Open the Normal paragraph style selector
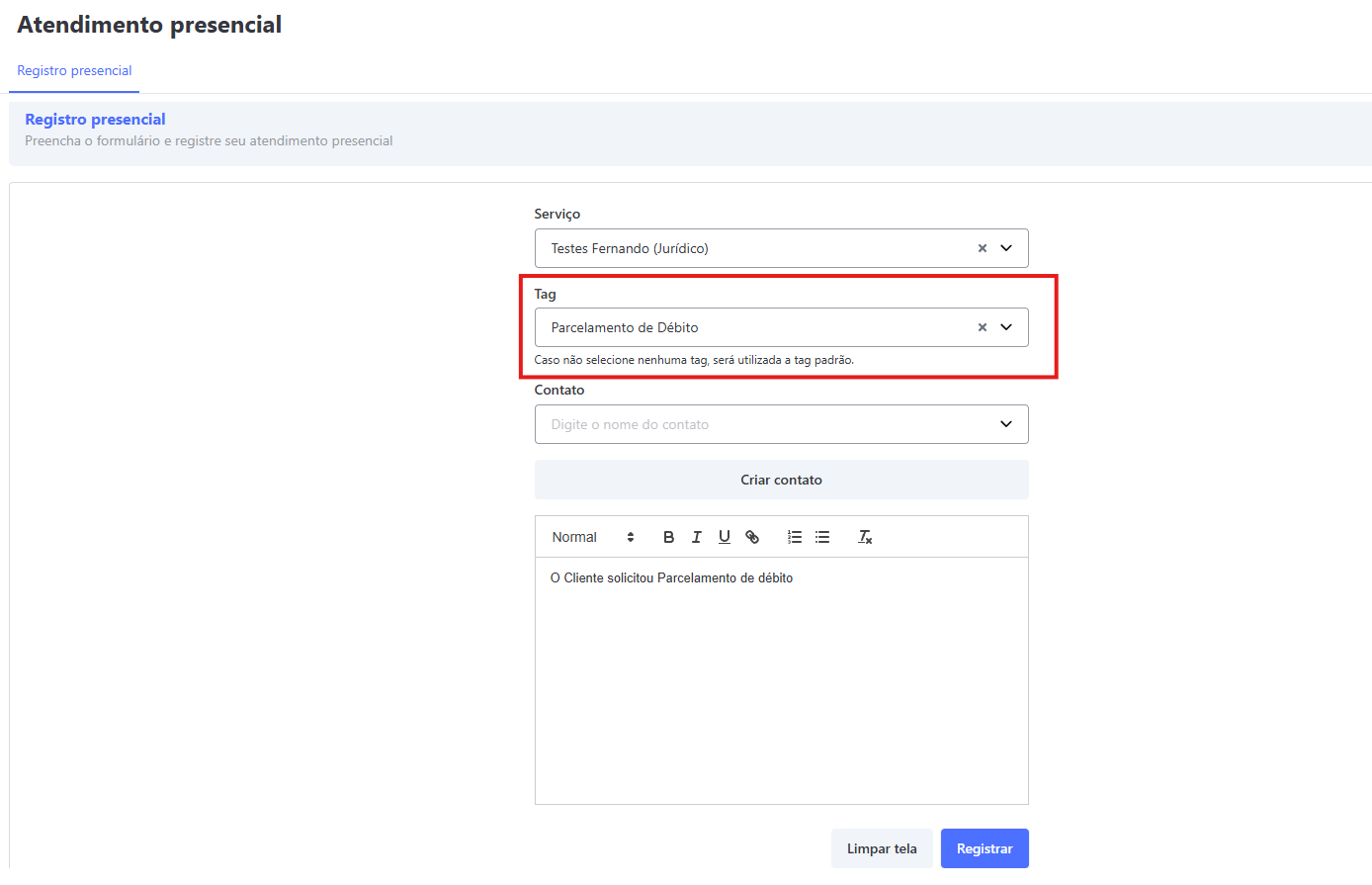 click(x=591, y=536)
